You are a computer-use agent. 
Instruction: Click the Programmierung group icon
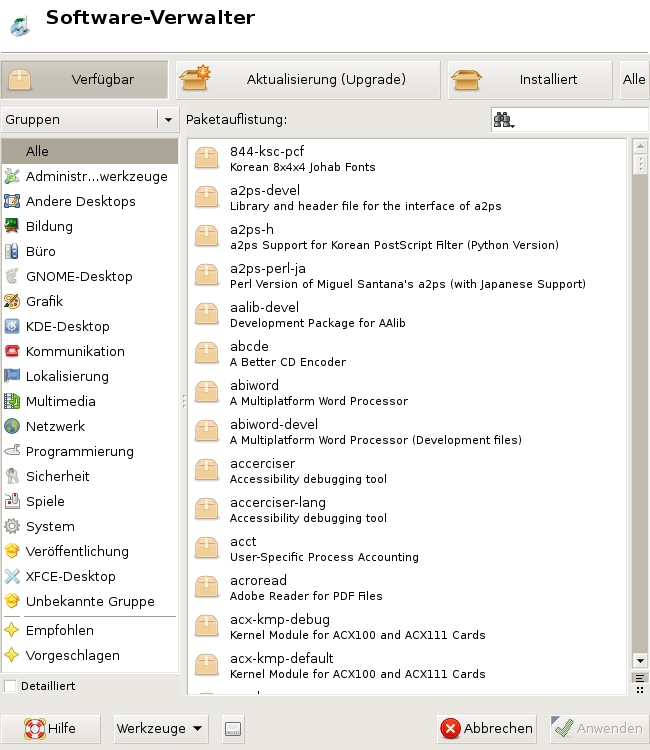(x=12, y=451)
